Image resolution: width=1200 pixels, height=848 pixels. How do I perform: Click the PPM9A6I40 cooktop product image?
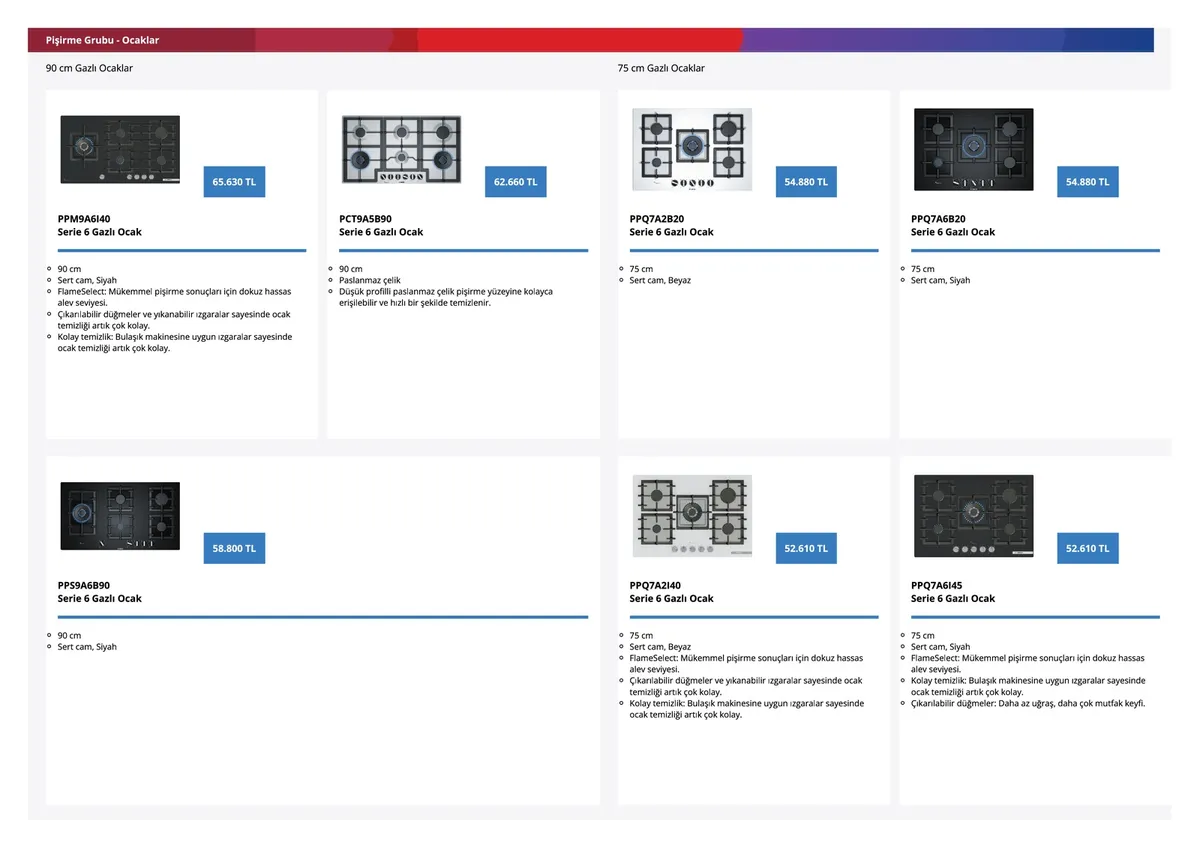[x=120, y=149]
